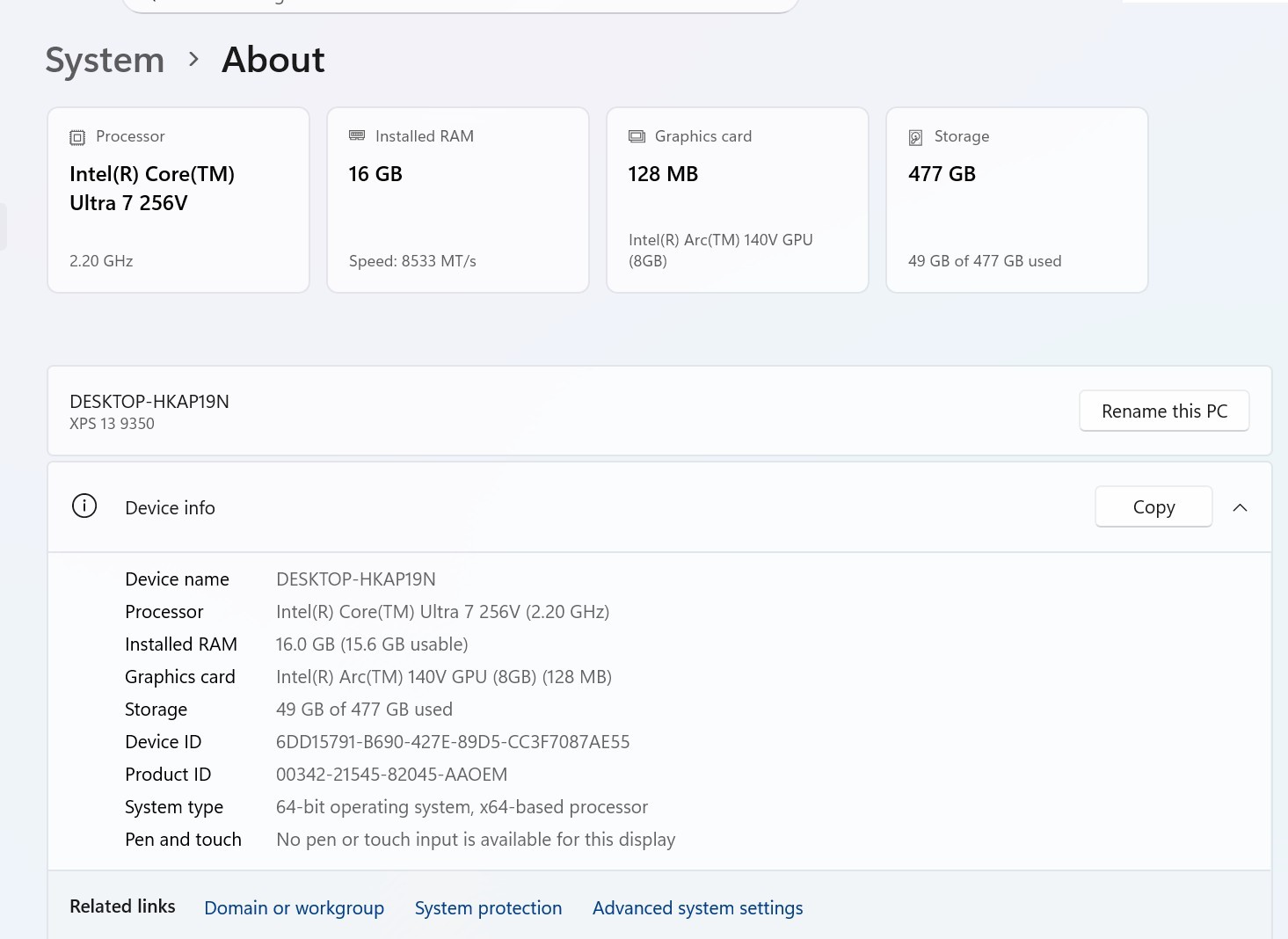Click the Graphics card icon
This screenshot has width=1288, height=939.
click(x=637, y=136)
